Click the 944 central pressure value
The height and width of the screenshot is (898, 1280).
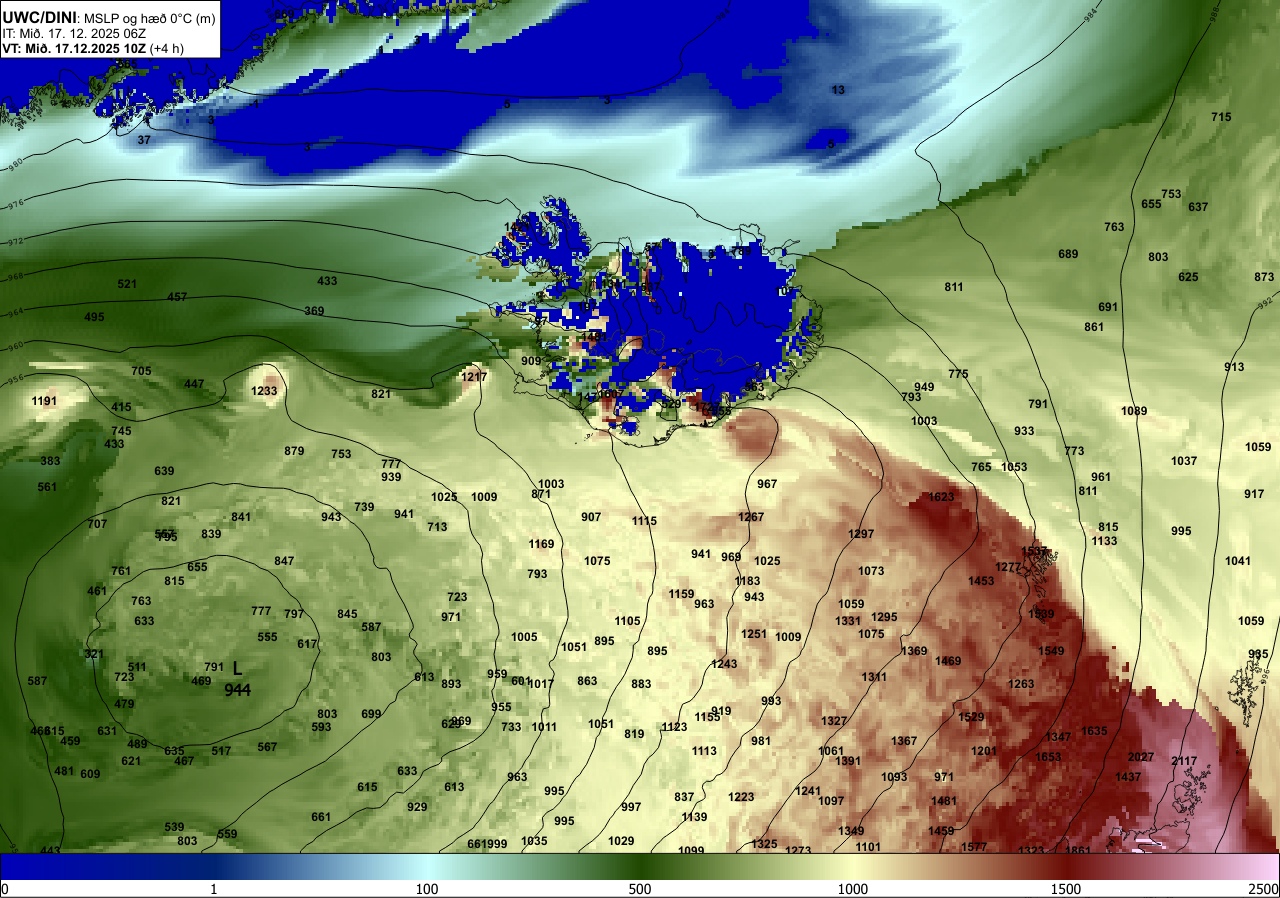click(x=237, y=690)
